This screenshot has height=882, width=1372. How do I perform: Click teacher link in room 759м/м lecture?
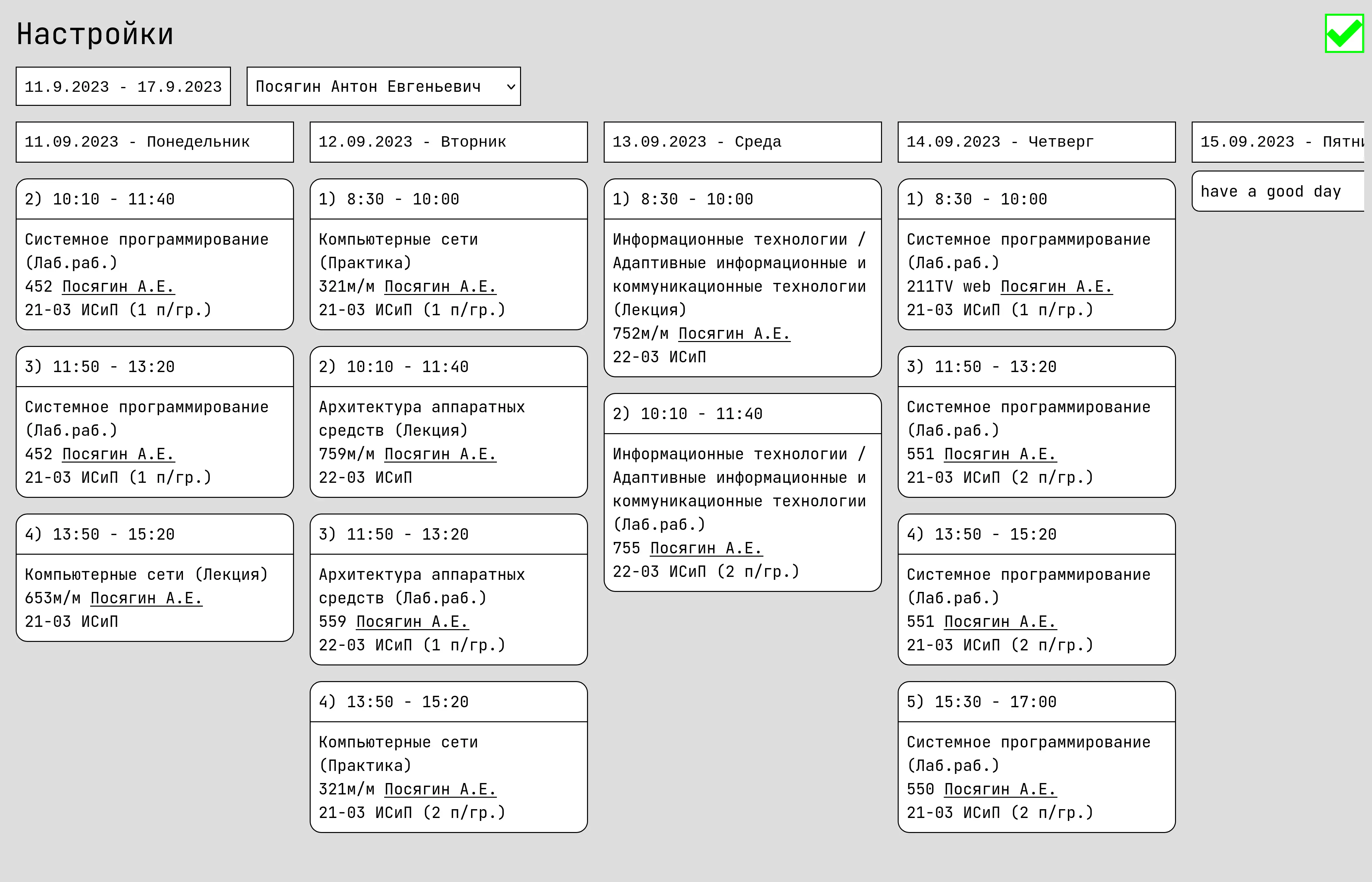(x=440, y=454)
